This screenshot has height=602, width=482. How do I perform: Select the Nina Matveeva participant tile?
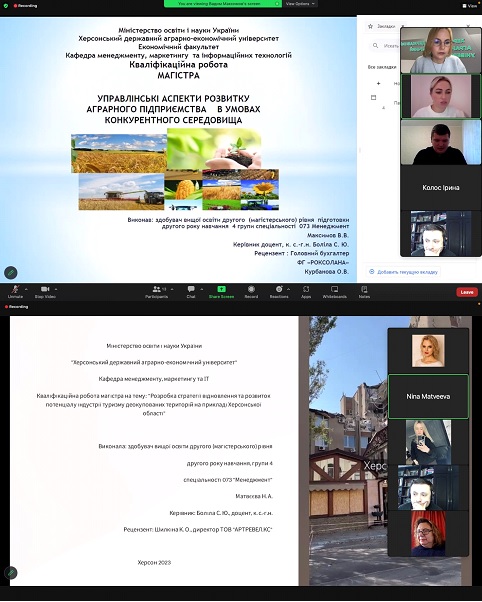[x=428, y=396]
